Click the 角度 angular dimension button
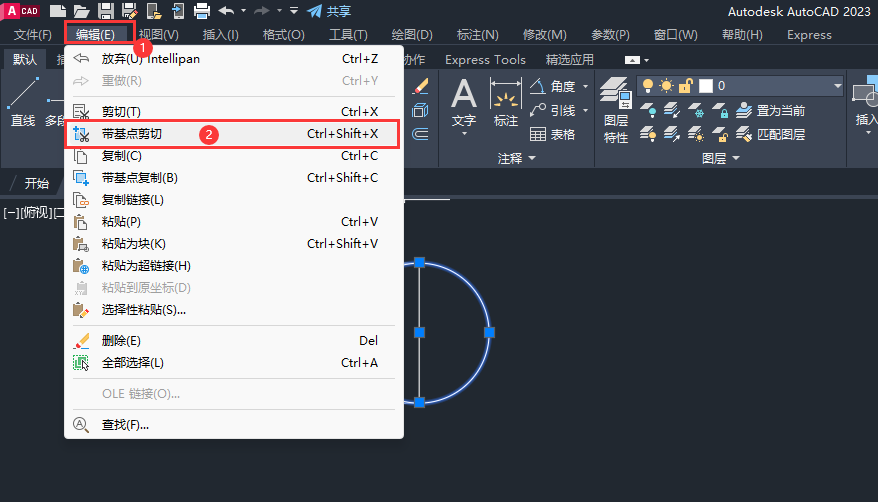878x502 pixels. click(x=553, y=86)
